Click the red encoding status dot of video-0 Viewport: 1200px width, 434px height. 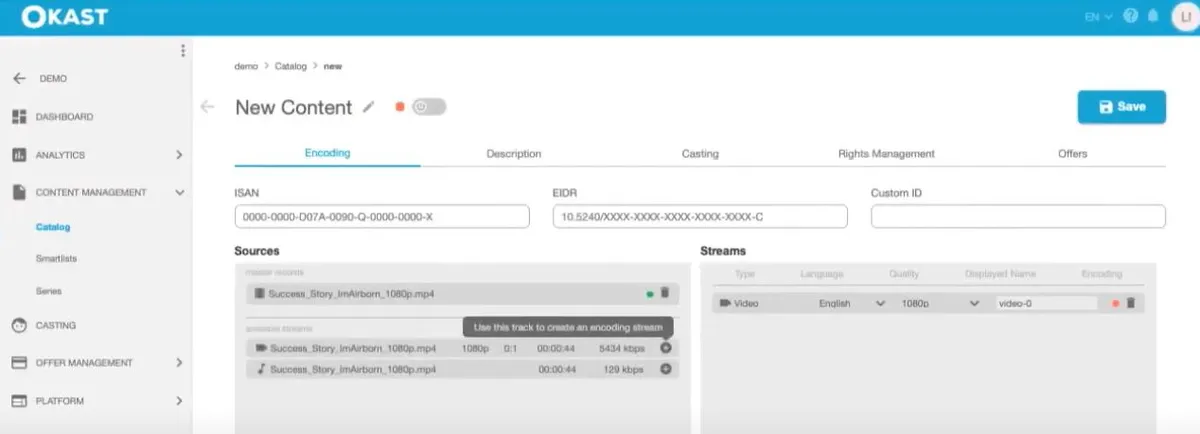point(1115,303)
